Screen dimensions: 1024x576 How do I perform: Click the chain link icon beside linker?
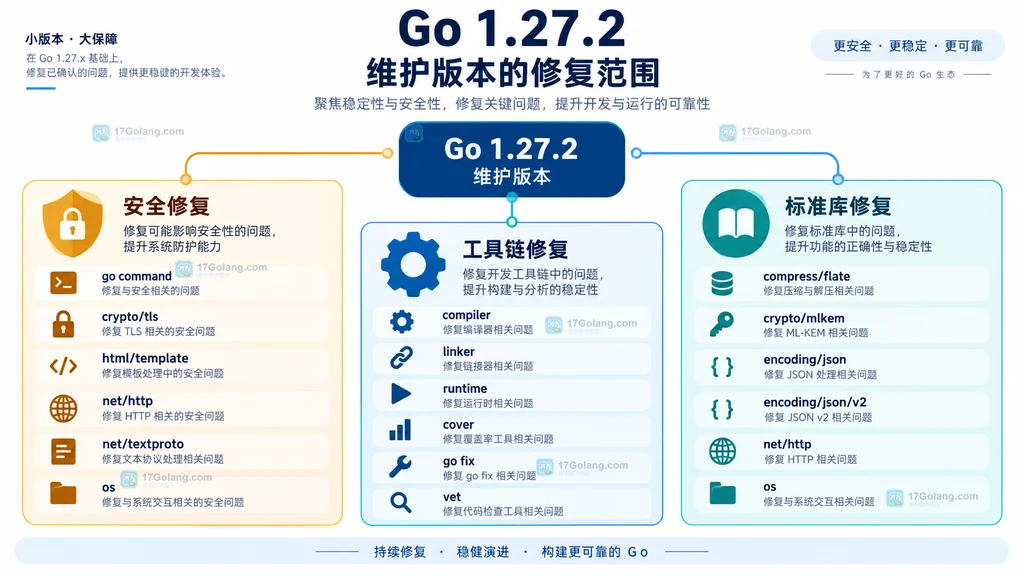[x=401, y=358]
